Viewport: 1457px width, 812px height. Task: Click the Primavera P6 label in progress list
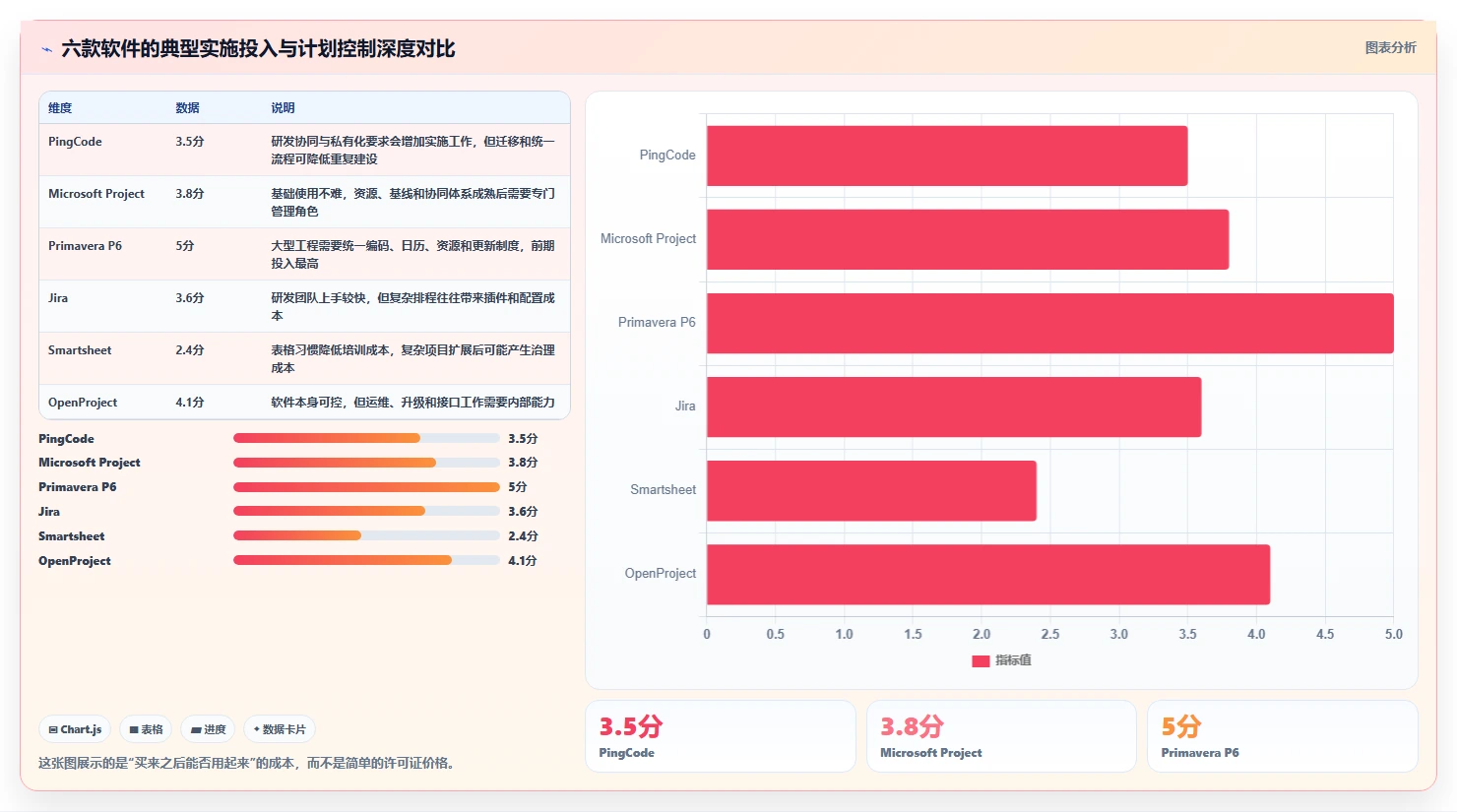[77, 487]
